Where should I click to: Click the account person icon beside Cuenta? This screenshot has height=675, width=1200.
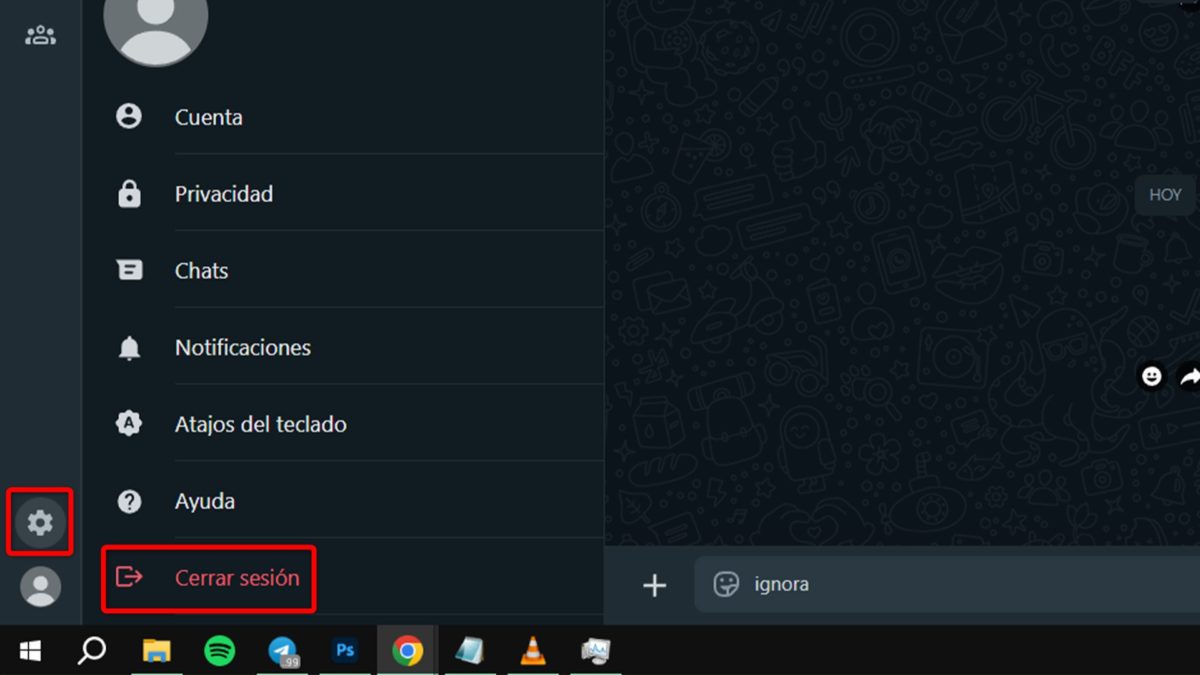coord(129,117)
